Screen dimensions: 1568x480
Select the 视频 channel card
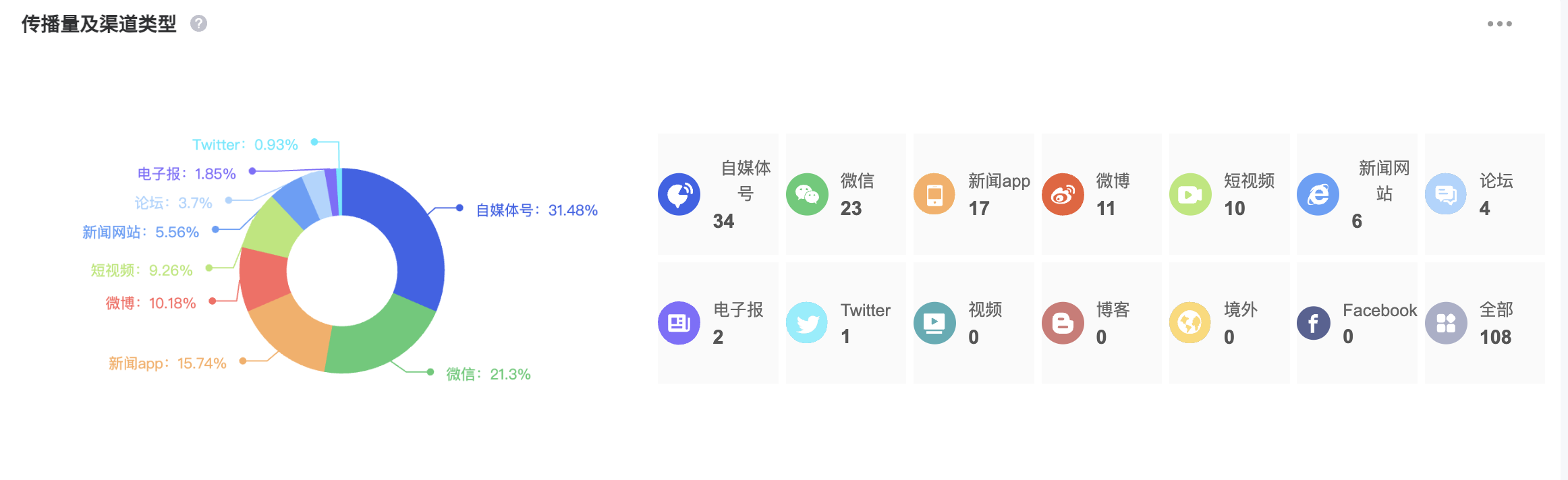pos(973,323)
